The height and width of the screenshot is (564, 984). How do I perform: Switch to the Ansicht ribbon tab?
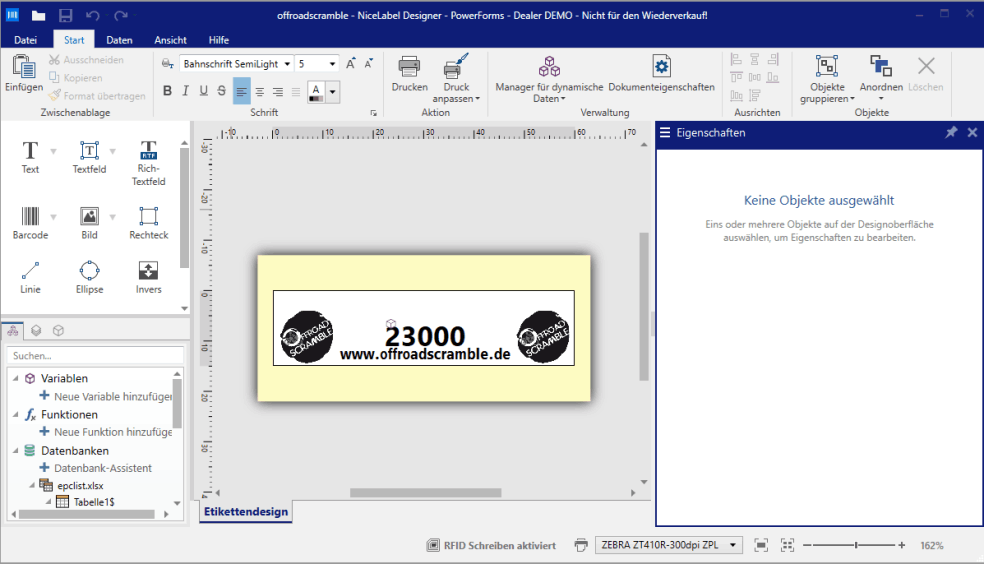coord(171,40)
